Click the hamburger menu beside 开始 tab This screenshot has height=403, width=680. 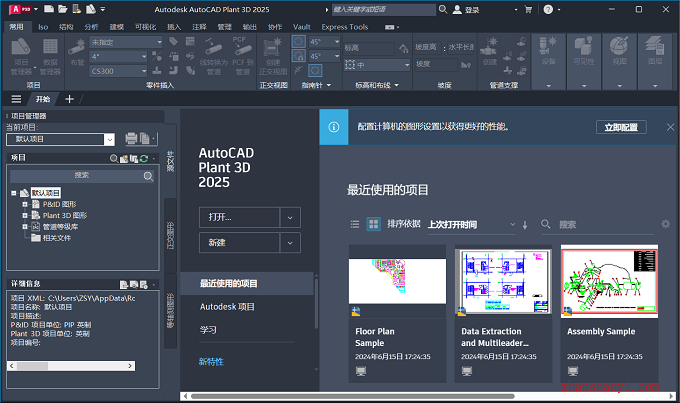point(16,99)
